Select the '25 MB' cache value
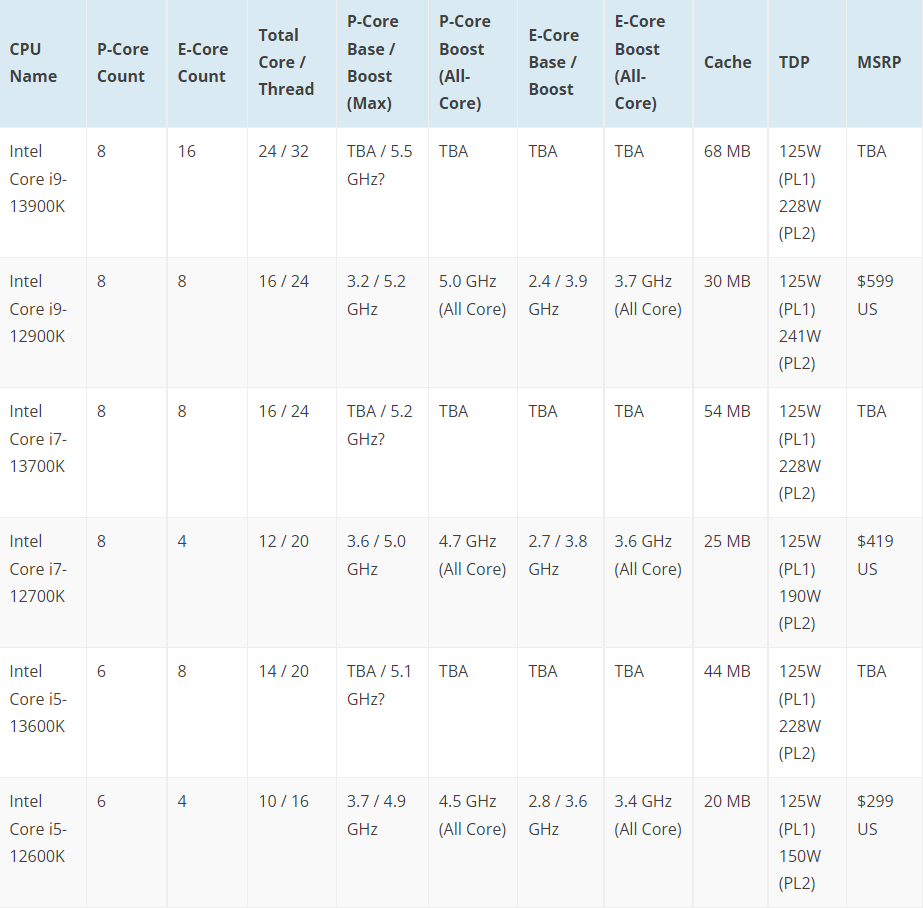 coord(727,542)
